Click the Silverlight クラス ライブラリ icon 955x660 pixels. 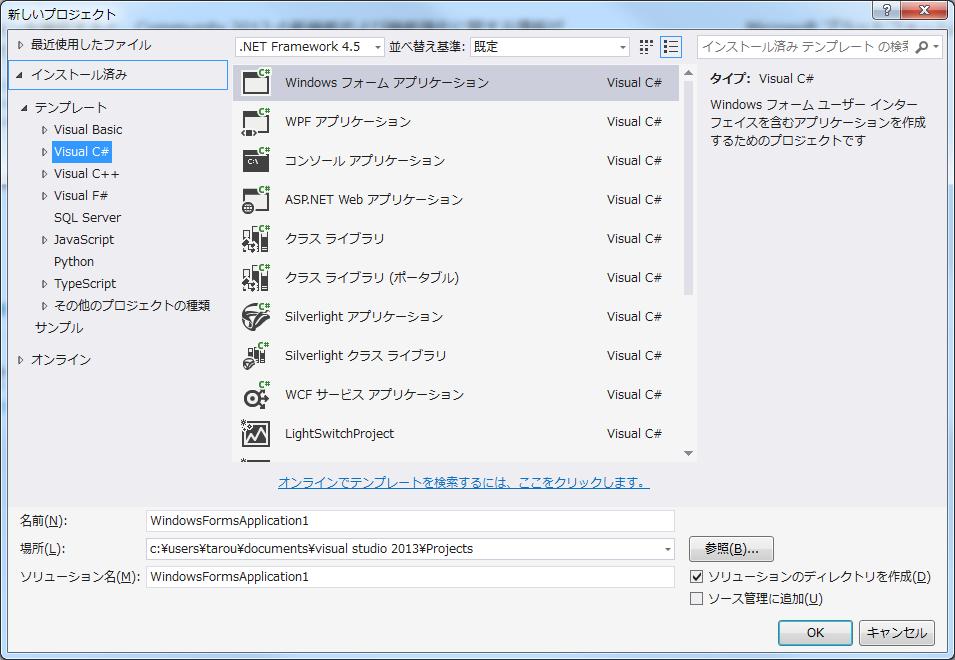point(256,355)
